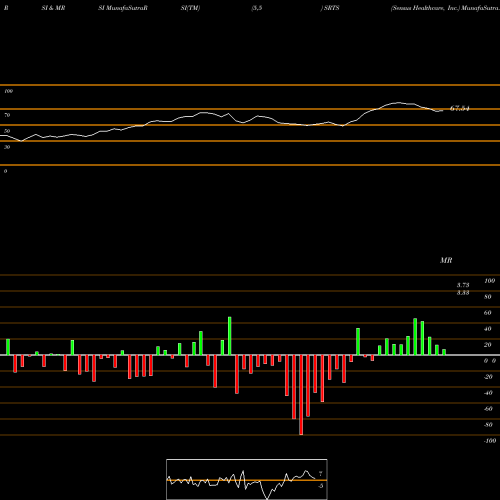This screenshot has width=500, height=500.
Task: Click the MR scale label 20
Action: point(488,345)
